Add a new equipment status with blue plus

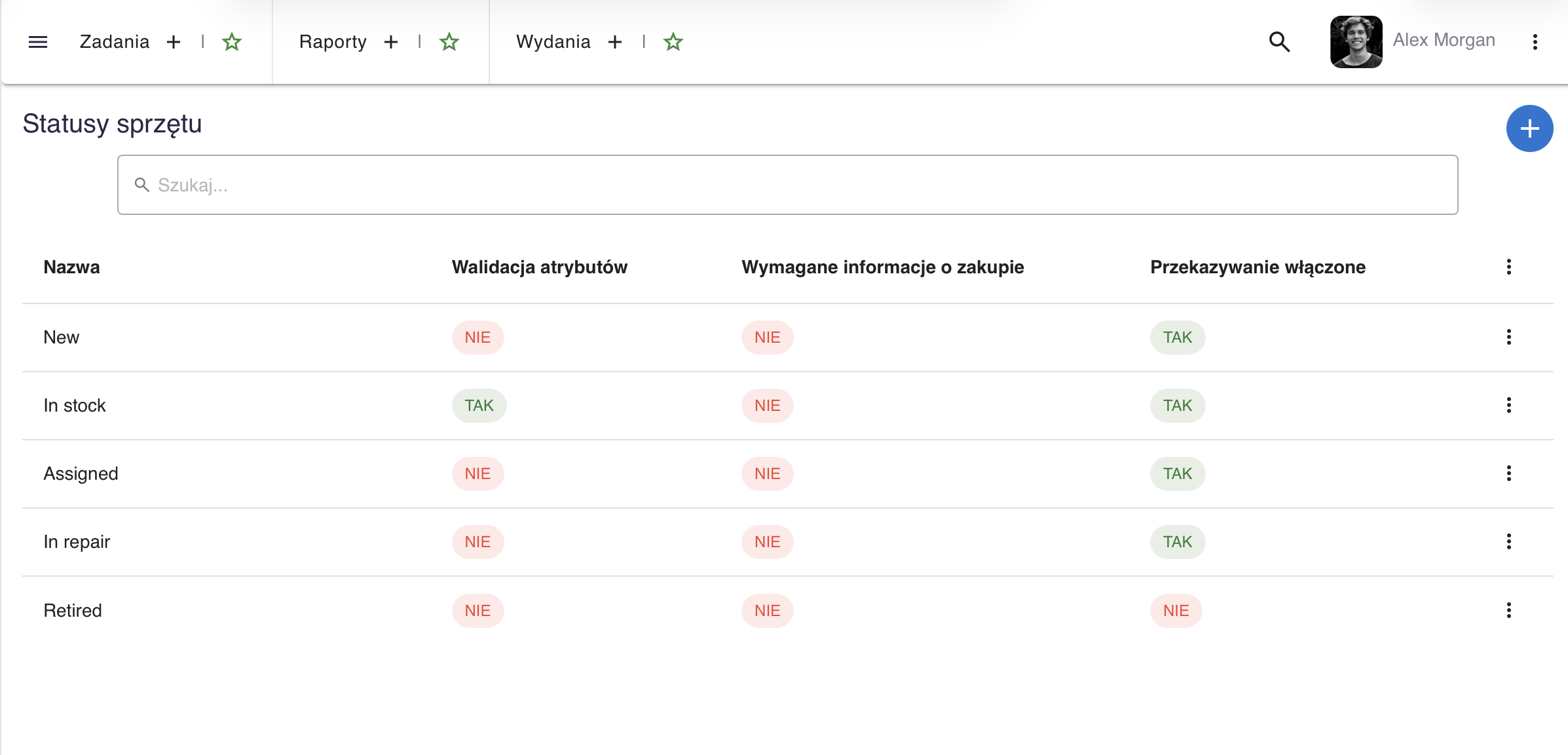click(x=1530, y=128)
